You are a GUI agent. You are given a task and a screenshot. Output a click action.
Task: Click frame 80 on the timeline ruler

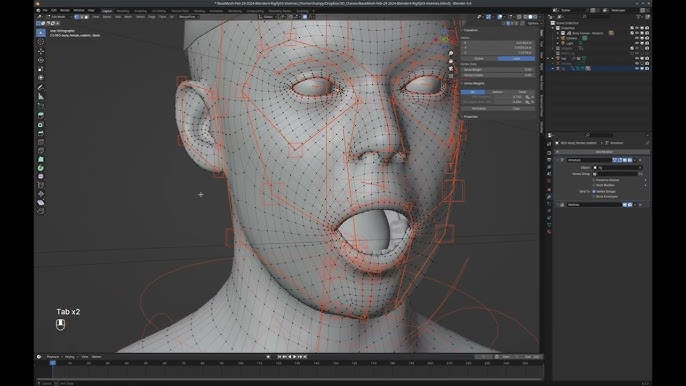click(x=203, y=363)
